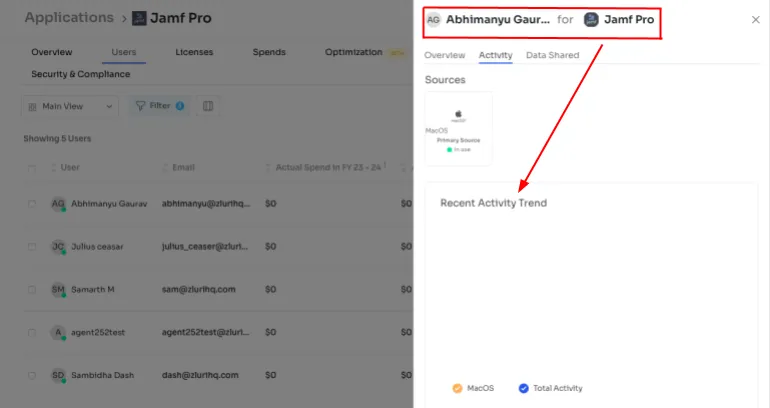
Task: Click the AG avatar in users table
Action: (x=58, y=204)
